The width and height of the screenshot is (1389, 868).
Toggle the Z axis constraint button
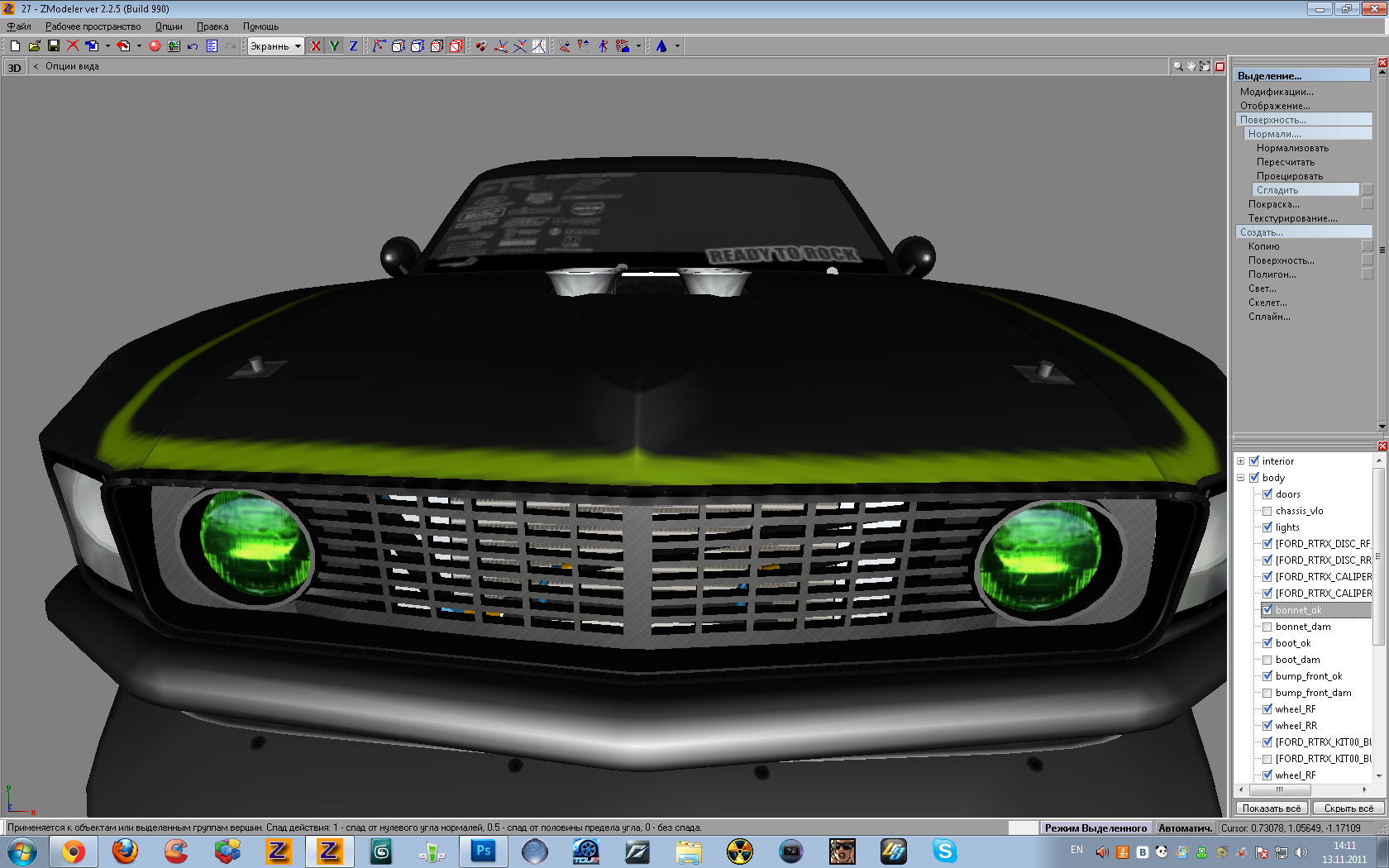coord(353,46)
